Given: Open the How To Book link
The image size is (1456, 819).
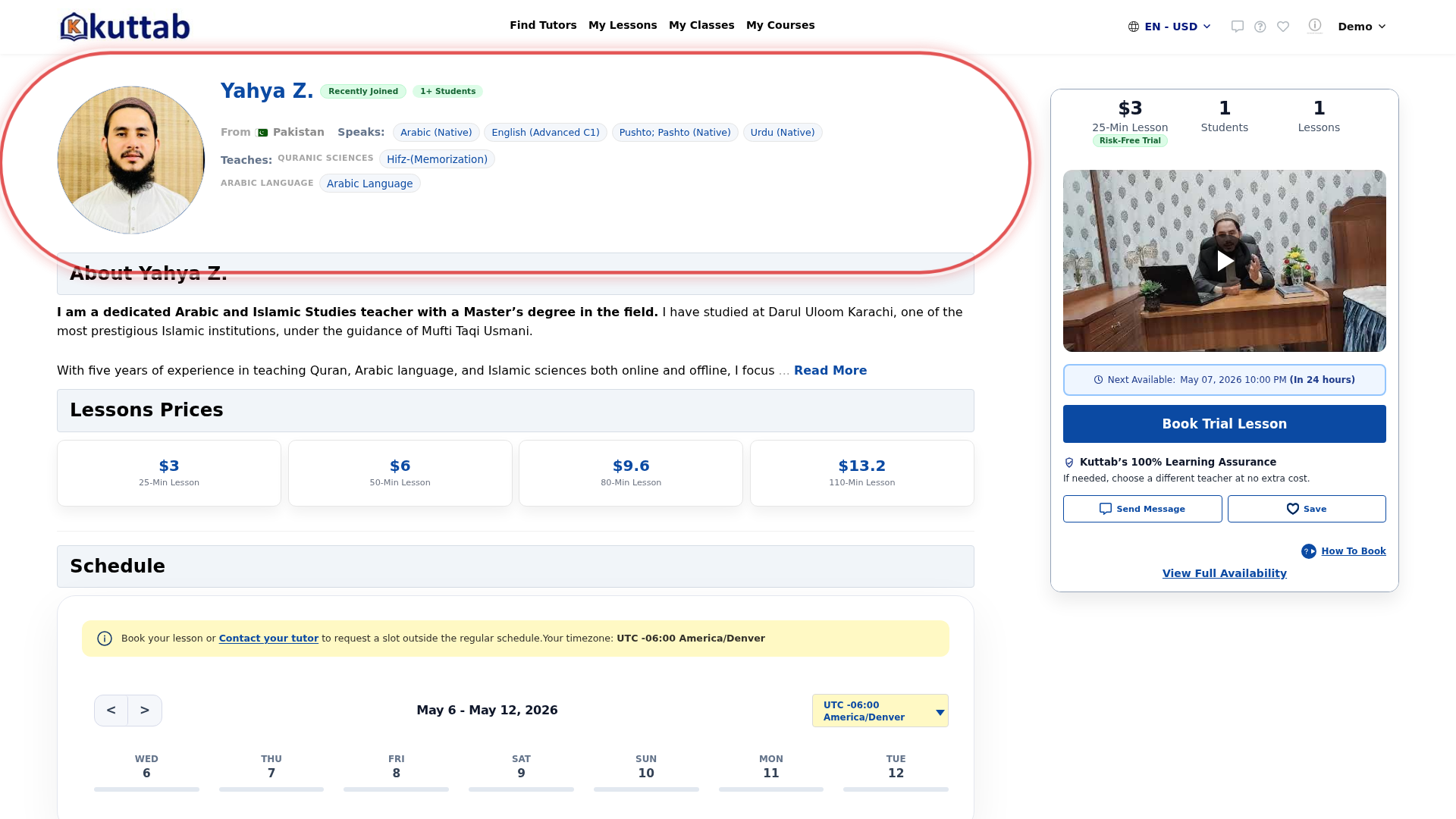Looking at the screenshot, I should 1353,551.
